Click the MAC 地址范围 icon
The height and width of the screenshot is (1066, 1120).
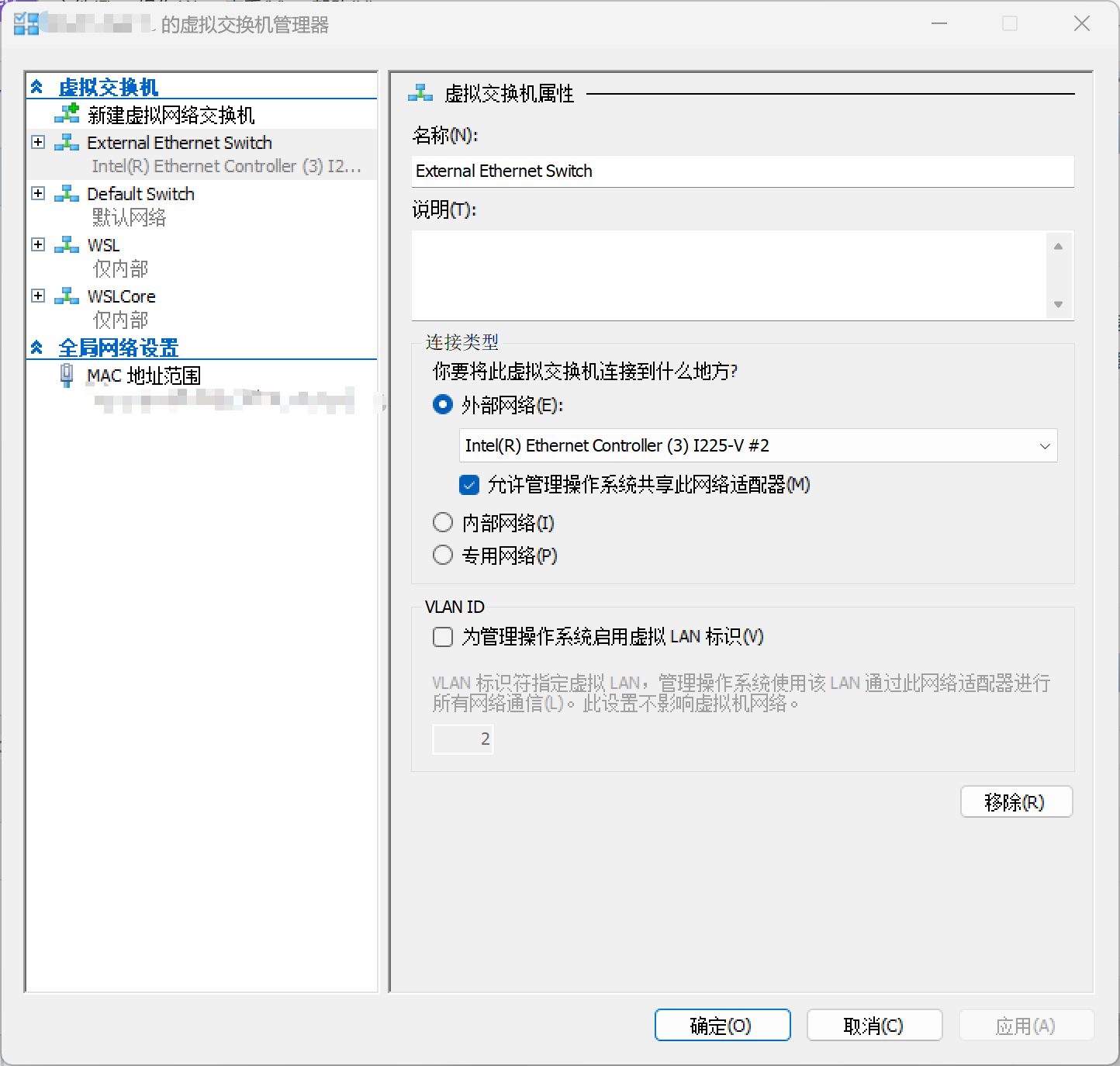pos(67,375)
